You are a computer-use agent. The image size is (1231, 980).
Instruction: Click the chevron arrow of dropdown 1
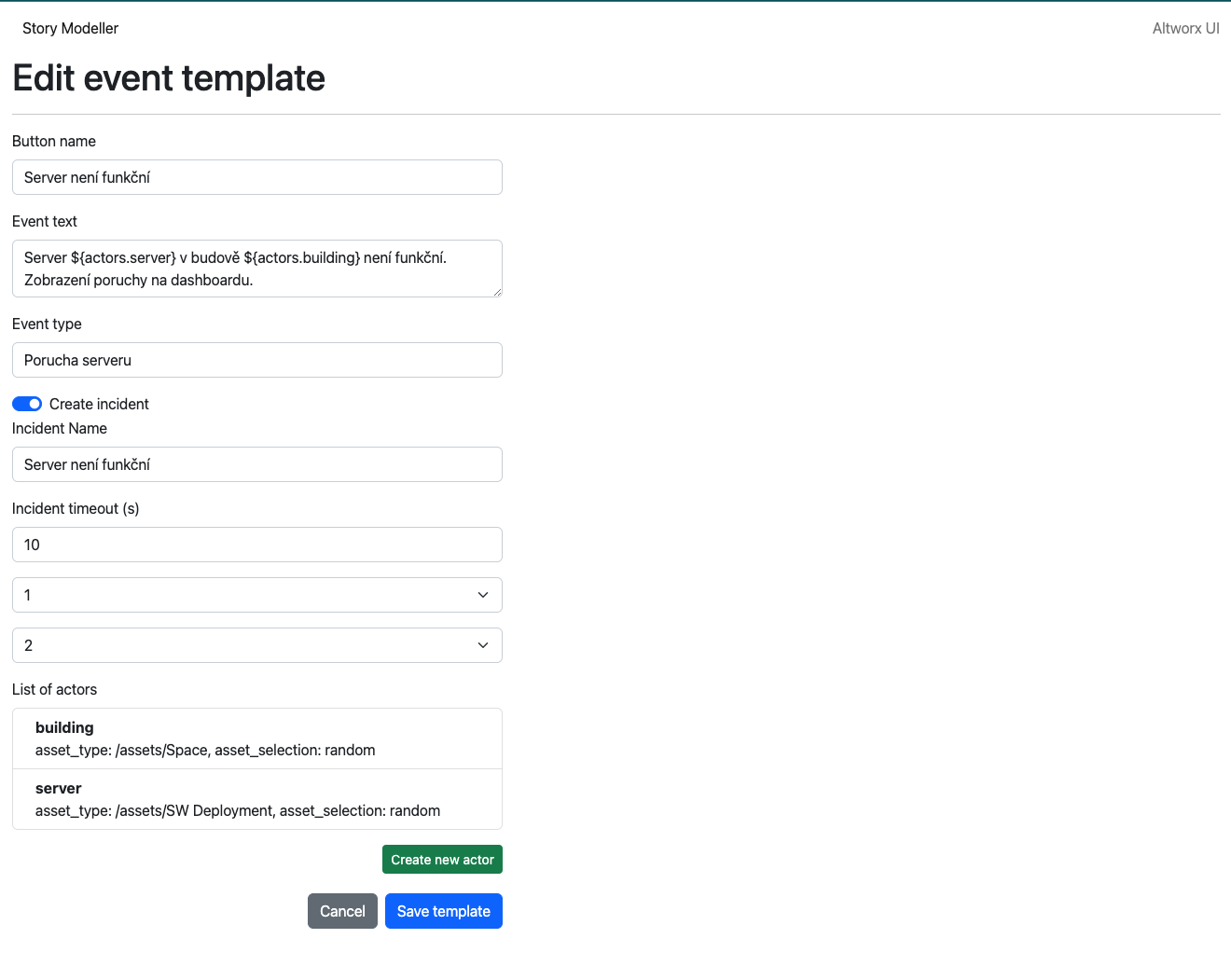pyautogui.click(x=483, y=595)
